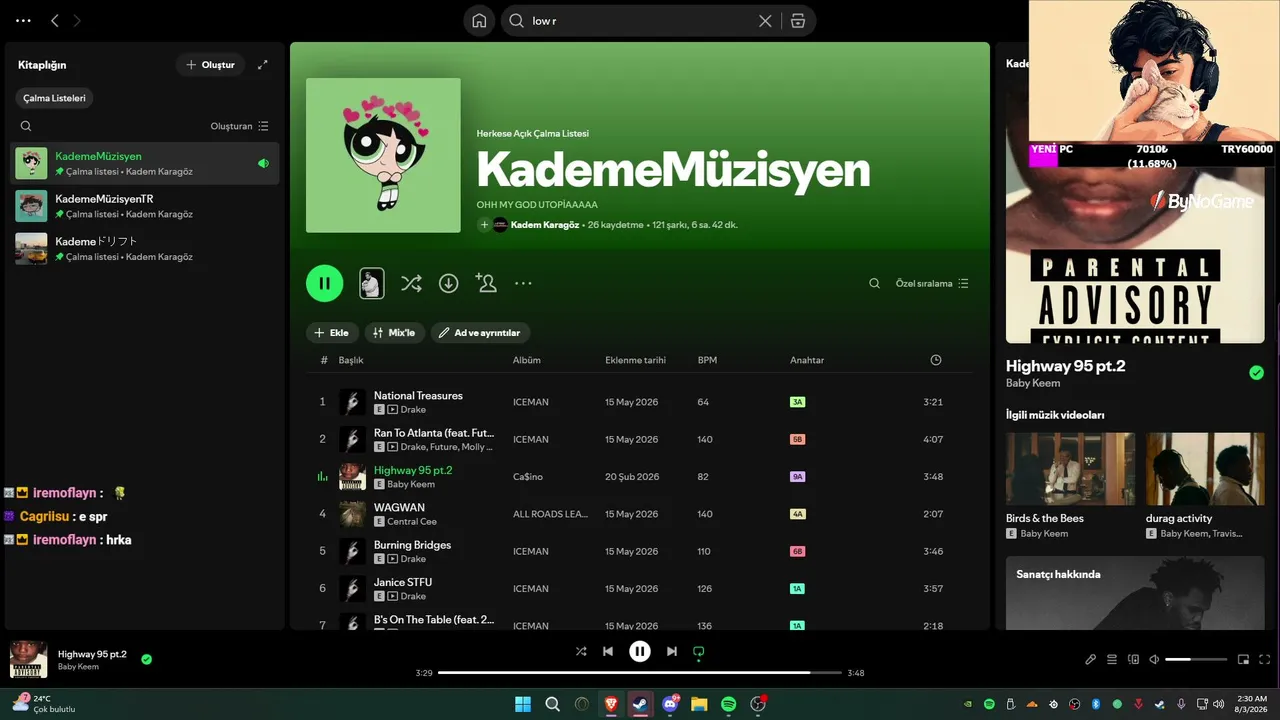
Task: Select the KademeMüzisyenTR playlist in library
Action: pyautogui.click(x=145, y=206)
